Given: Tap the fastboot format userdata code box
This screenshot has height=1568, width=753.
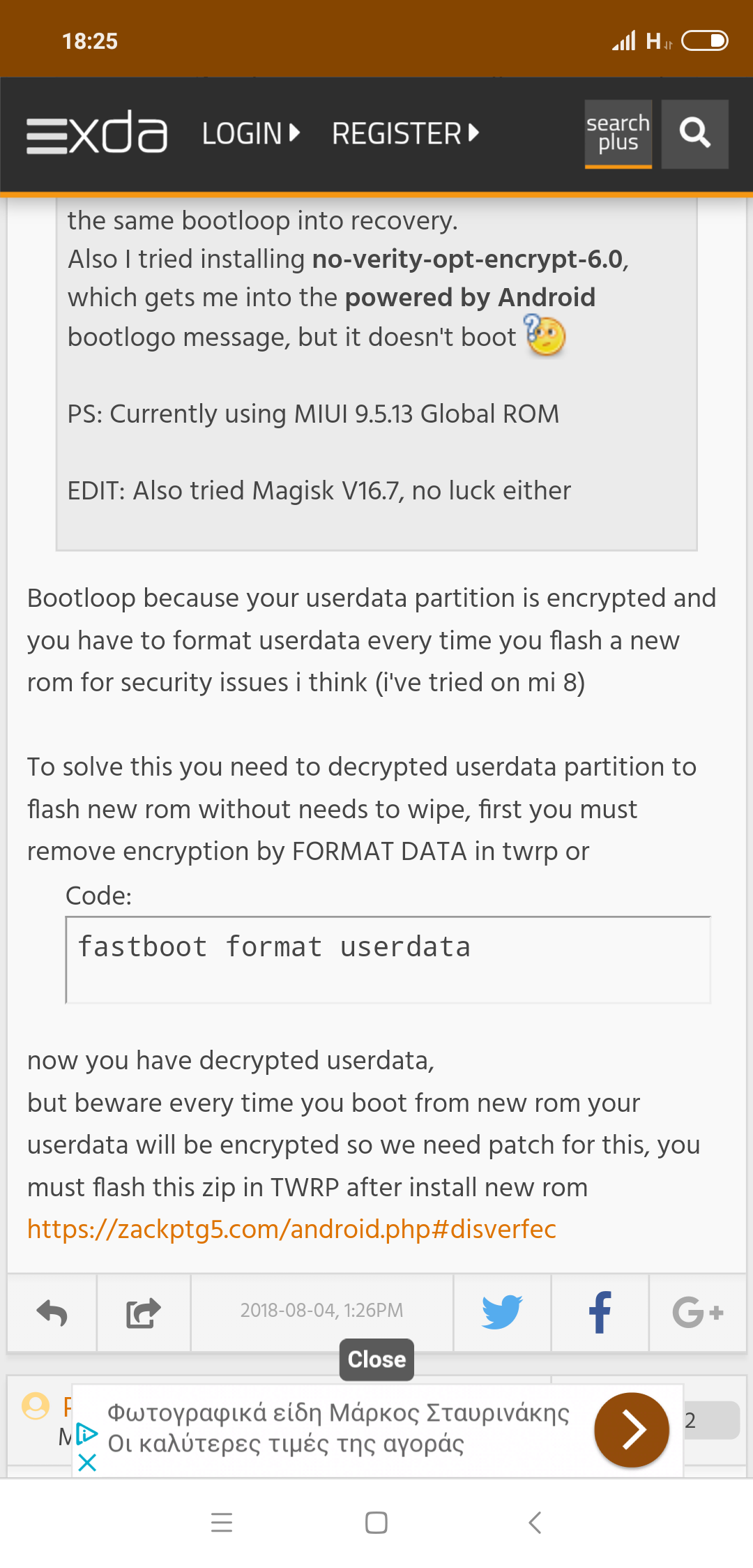Looking at the screenshot, I should (388, 960).
